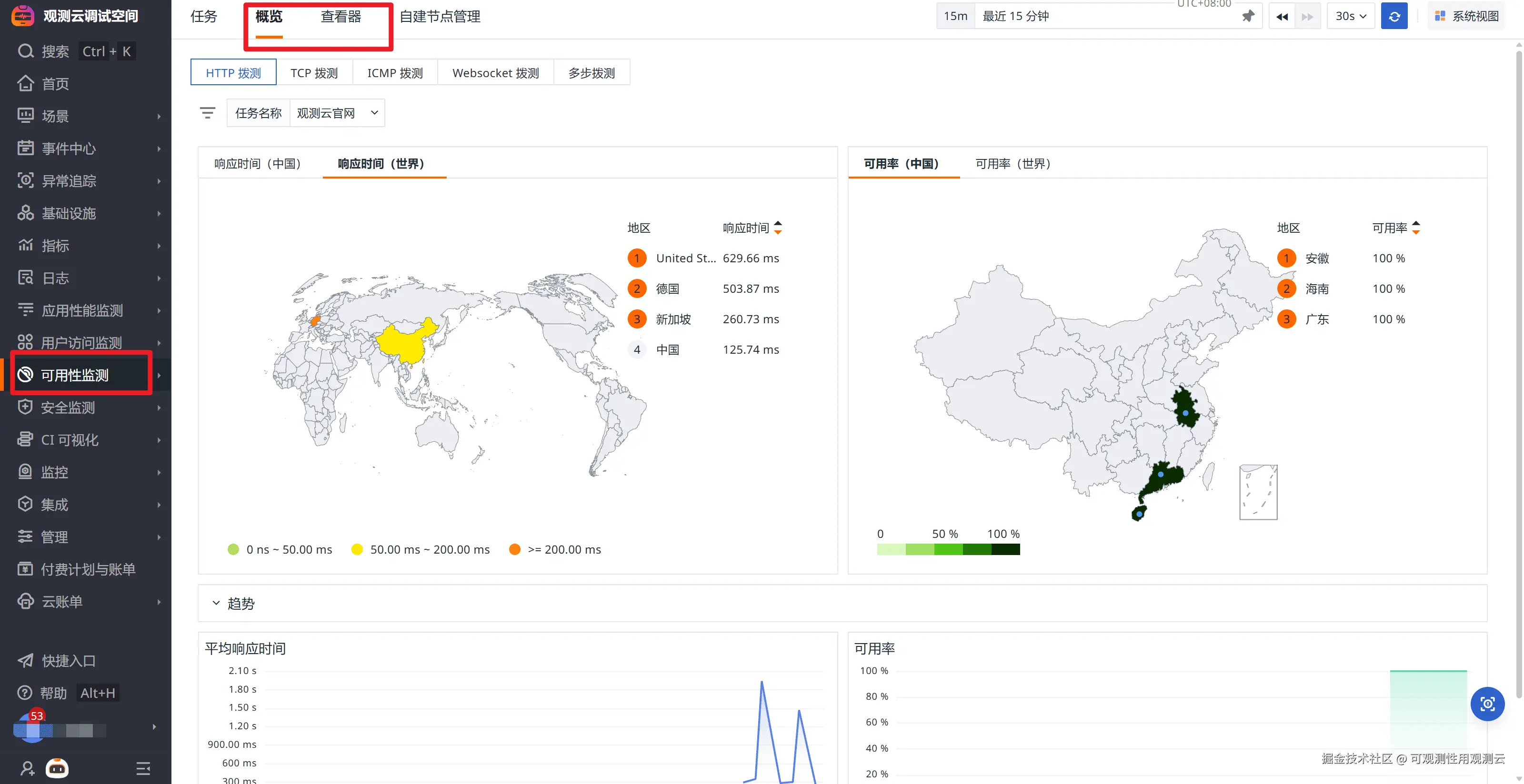
Task: Click the rewind time range icon
Action: tap(1282, 17)
